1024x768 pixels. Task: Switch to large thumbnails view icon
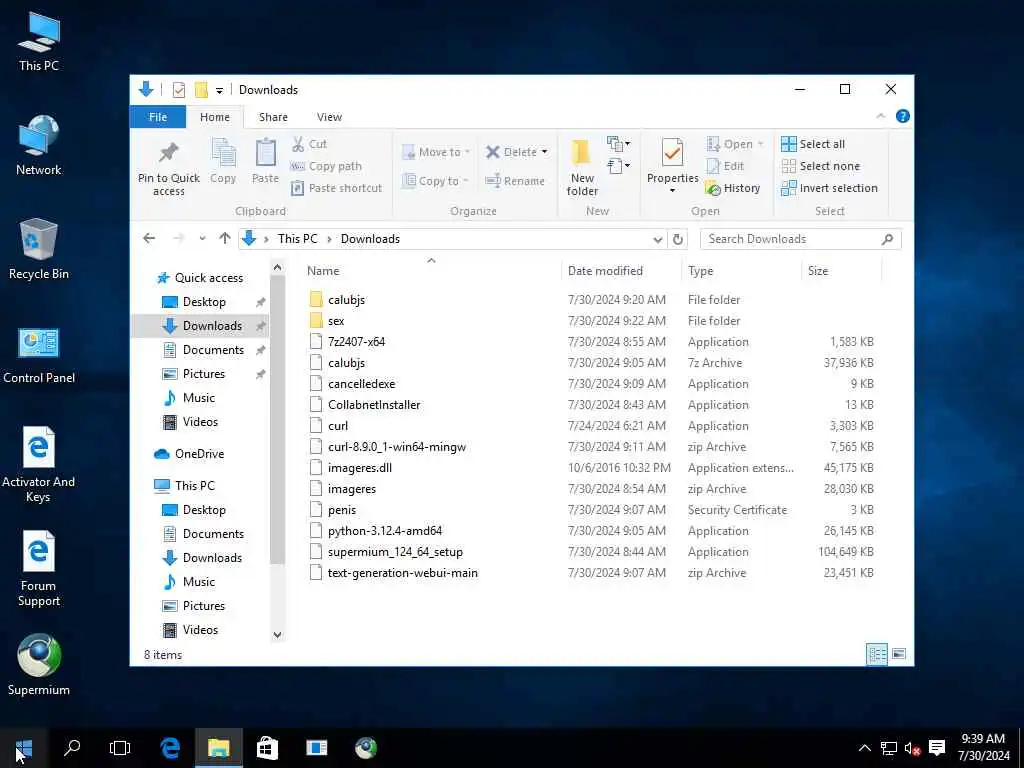pyautogui.click(x=899, y=654)
